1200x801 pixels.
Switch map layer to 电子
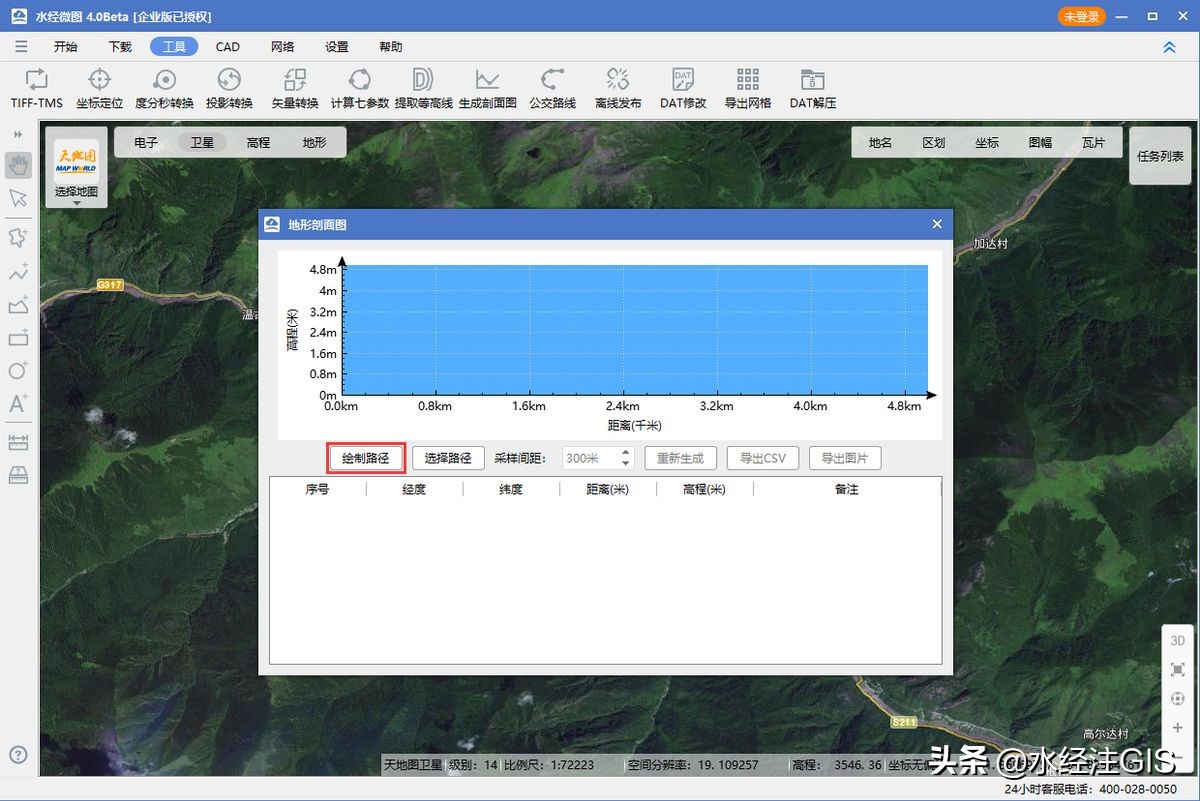[146, 143]
